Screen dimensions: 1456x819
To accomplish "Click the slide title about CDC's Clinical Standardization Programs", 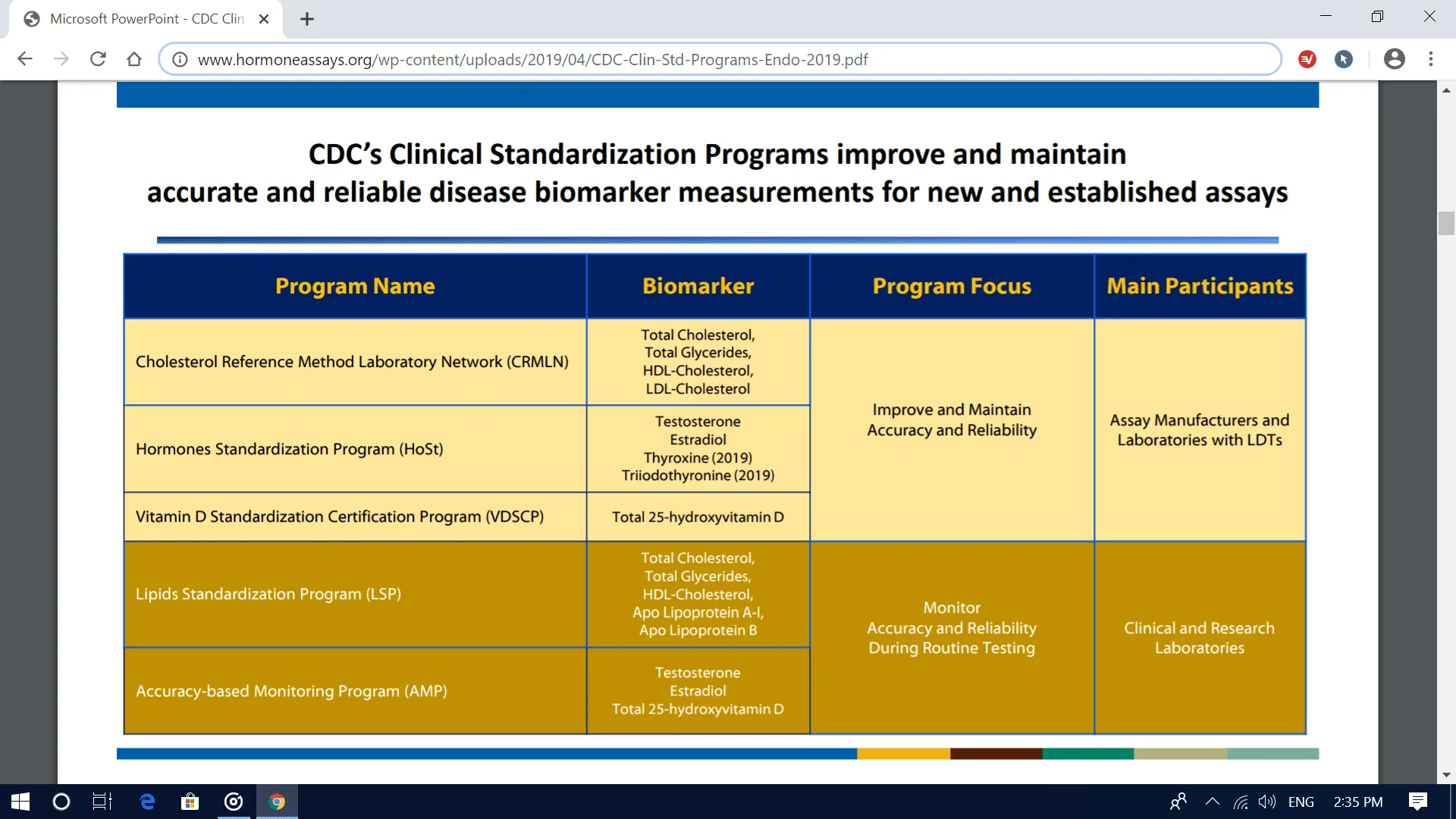I will (x=717, y=173).
